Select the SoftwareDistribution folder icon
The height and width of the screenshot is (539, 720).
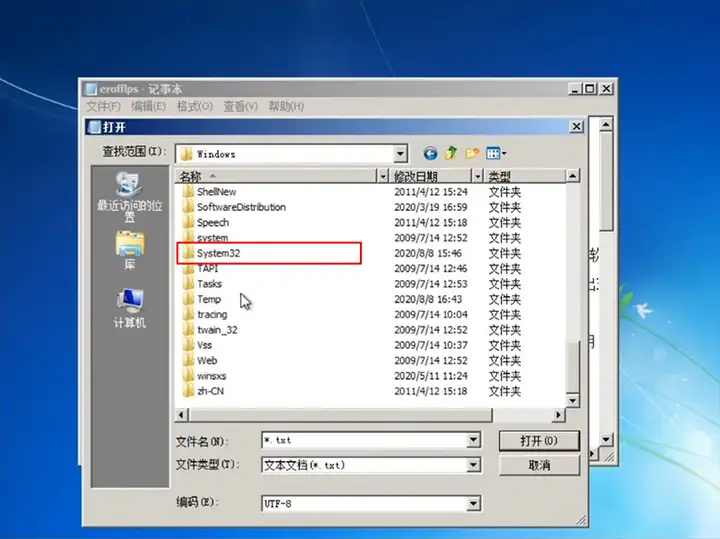click(188, 207)
